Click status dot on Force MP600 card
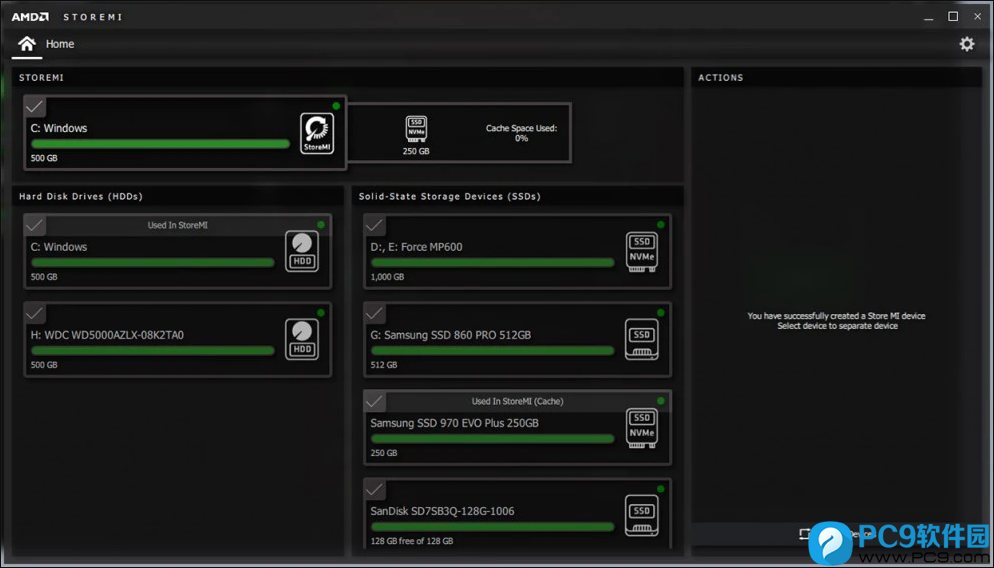The height and width of the screenshot is (568, 994). 661,224
